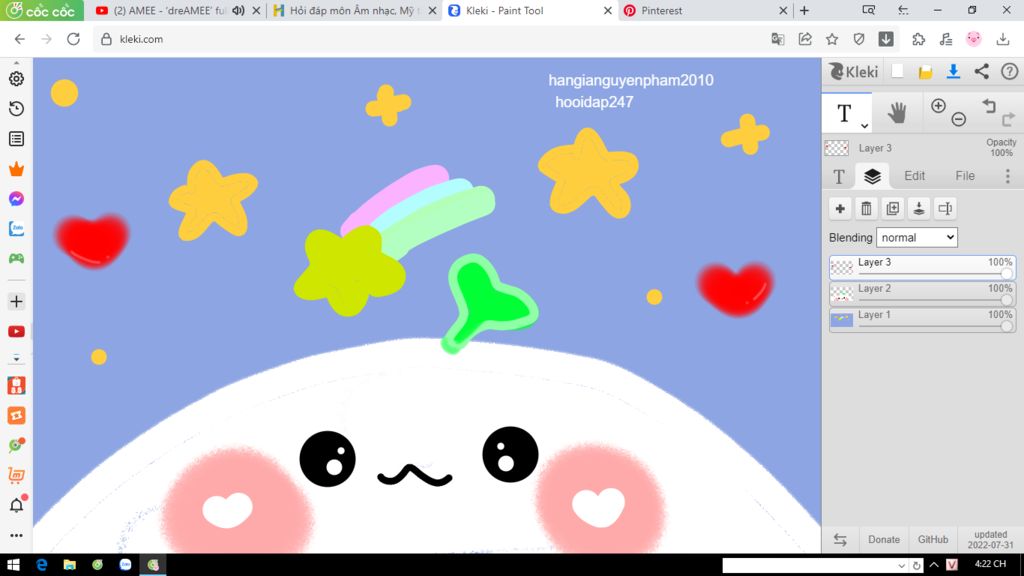1024x576 pixels.
Task: Open an image file via folder icon
Action: pos(925,72)
